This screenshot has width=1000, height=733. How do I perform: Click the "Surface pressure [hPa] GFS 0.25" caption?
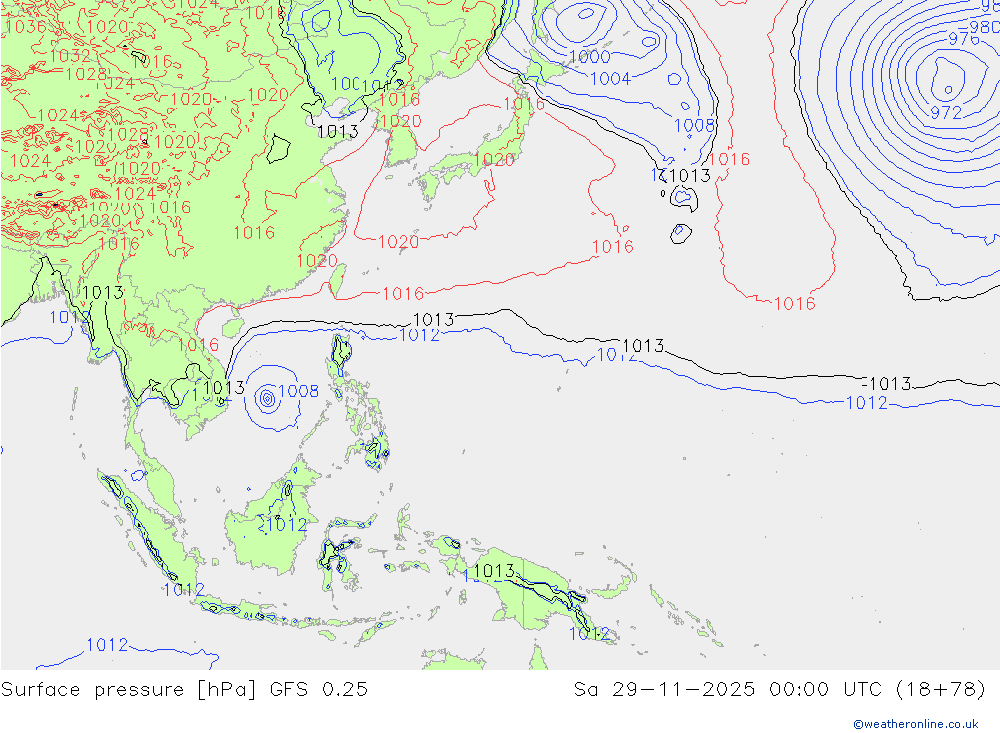184,690
